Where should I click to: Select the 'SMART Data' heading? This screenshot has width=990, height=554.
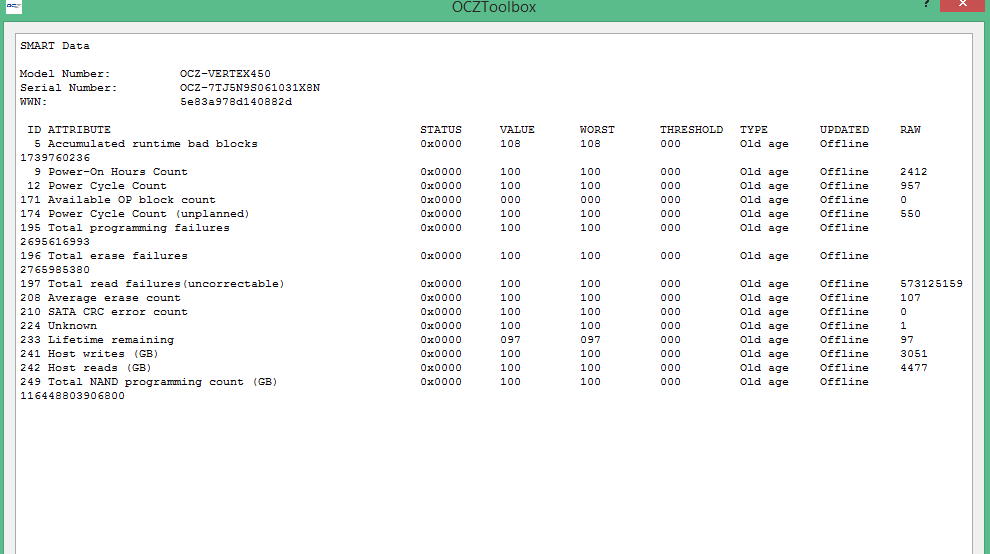pyautogui.click(x=55, y=46)
